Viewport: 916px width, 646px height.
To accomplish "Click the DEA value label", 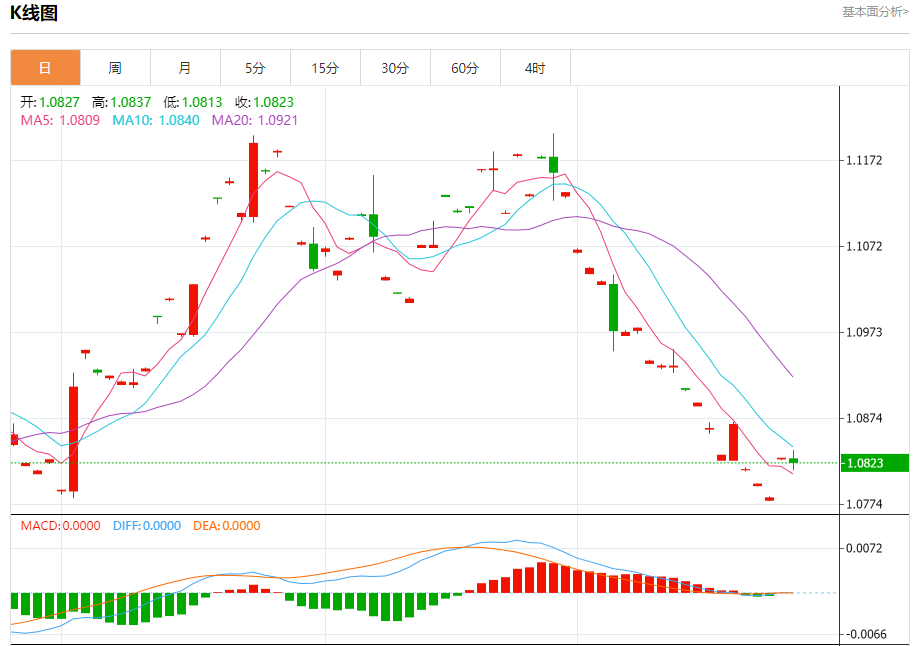I will coord(226,526).
